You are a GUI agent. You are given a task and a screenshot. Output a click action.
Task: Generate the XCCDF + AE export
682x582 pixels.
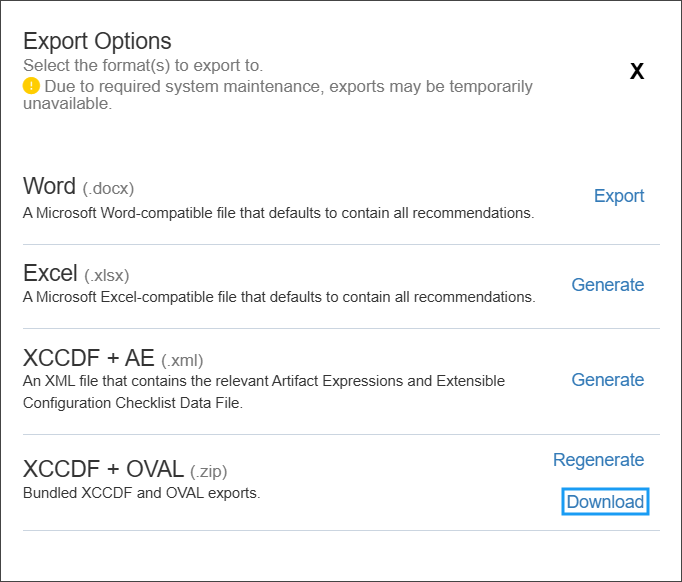click(x=607, y=380)
